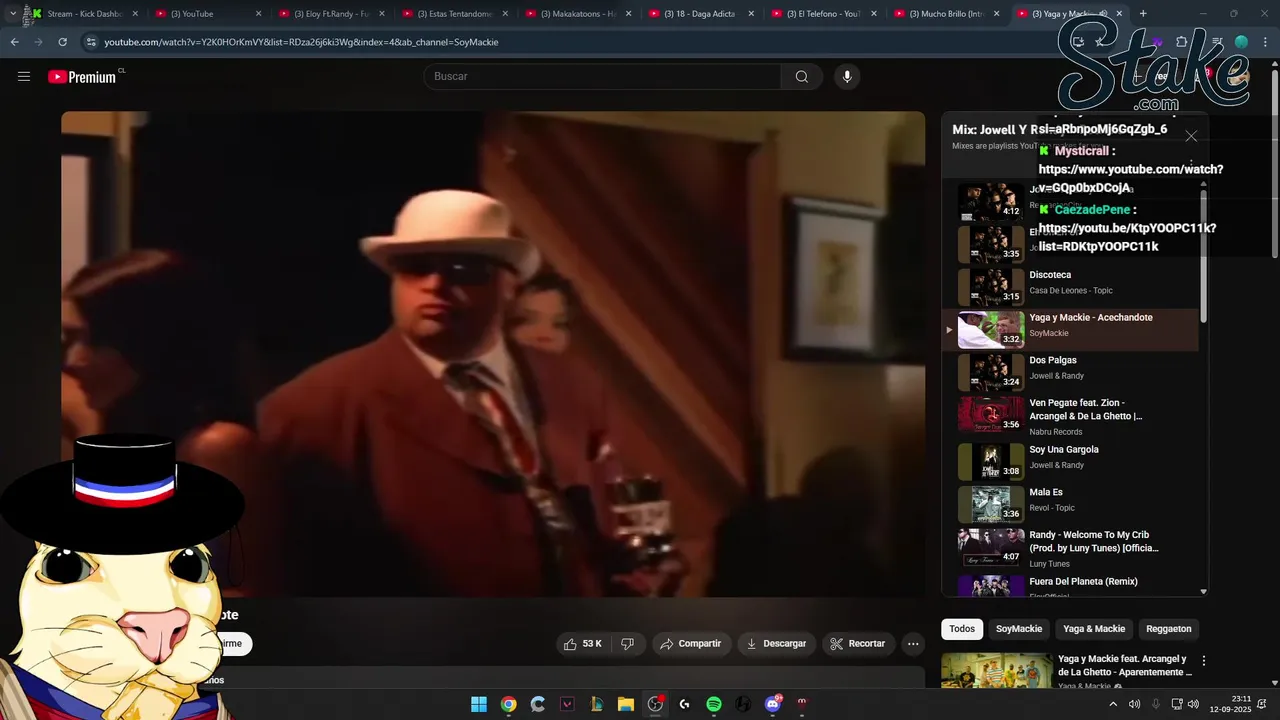The image size is (1280, 720).
Task: Select the SoyMackie filter chip
Action: [1019, 629]
